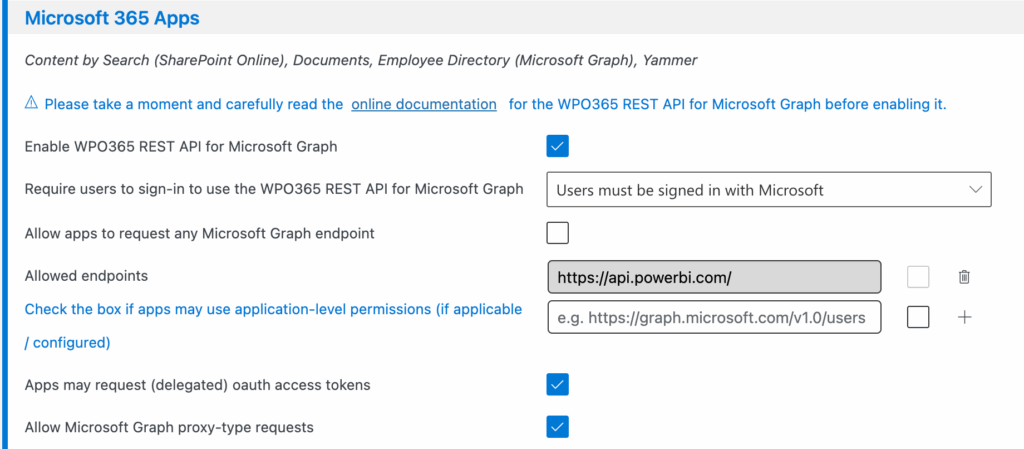Click the Microsoft 365 Apps section heading

(x=111, y=18)
